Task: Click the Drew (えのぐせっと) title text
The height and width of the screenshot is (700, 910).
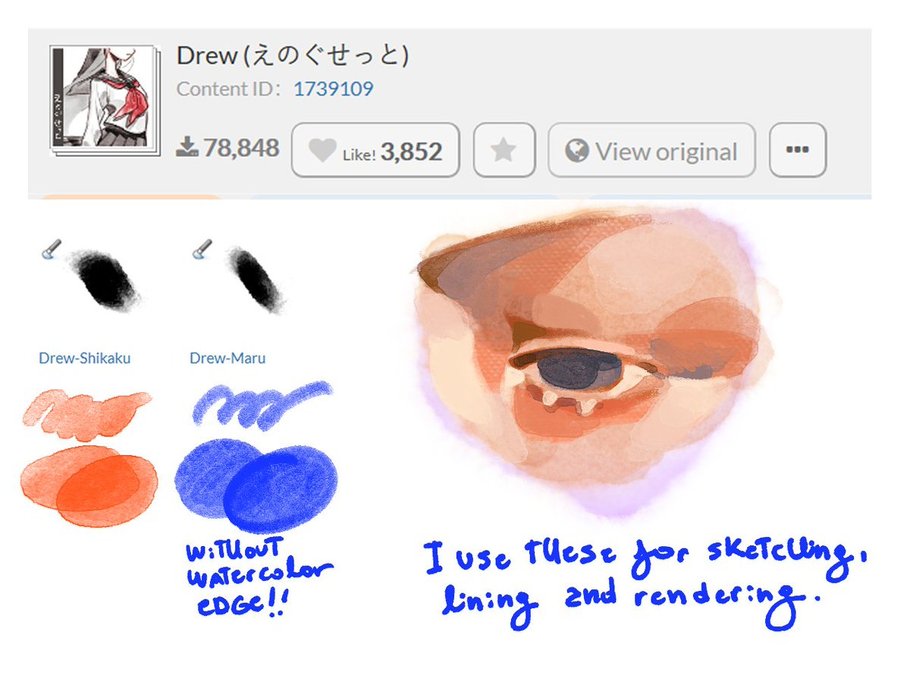Action: click(x=293, y=56)
